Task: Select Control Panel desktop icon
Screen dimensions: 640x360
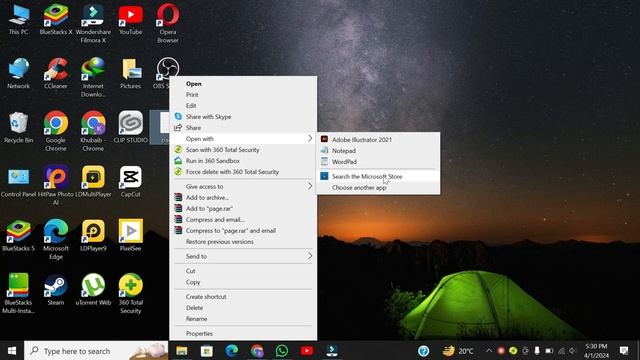Action: click(18, 182)
